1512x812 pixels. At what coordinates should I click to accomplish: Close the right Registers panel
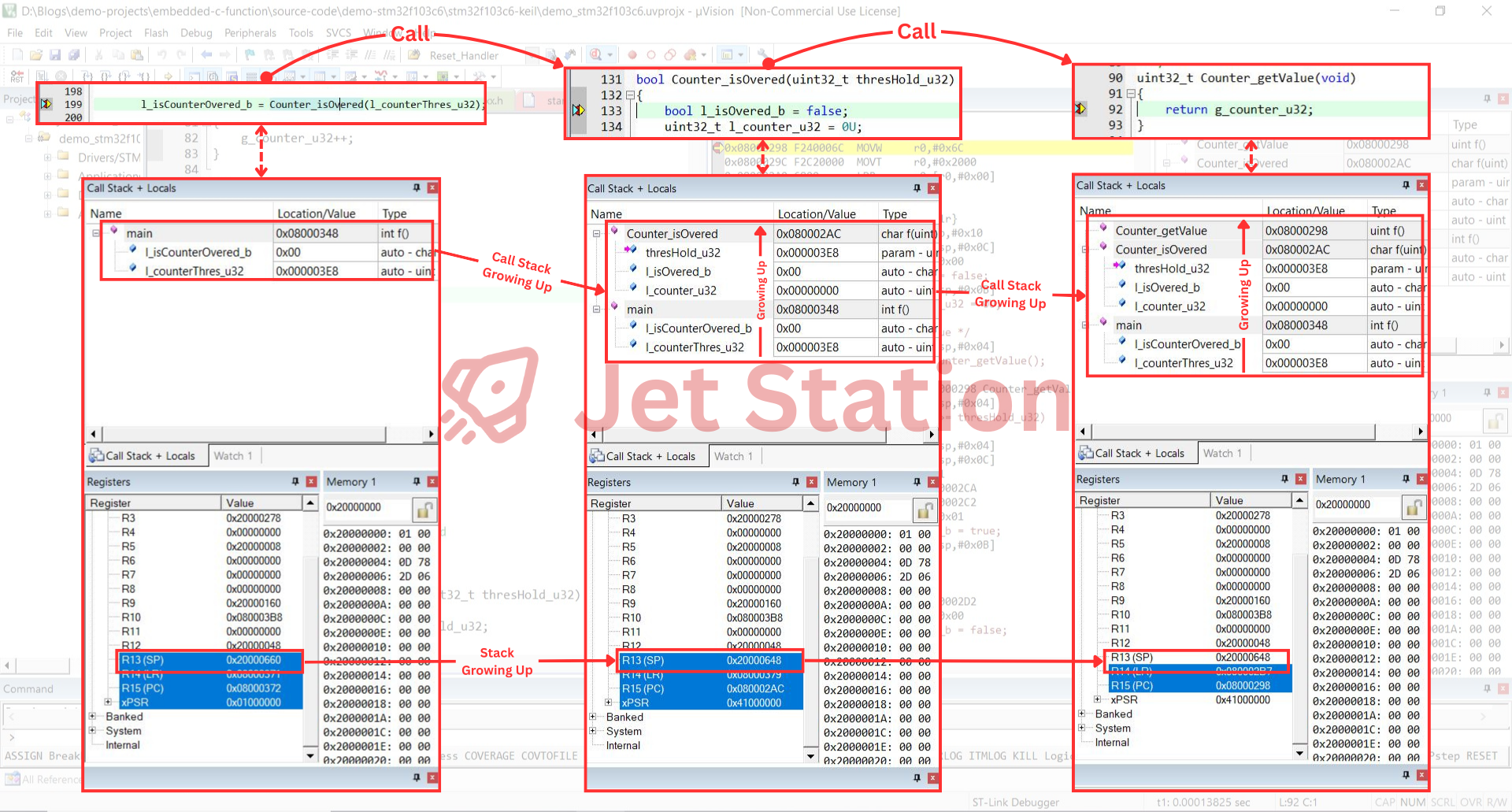tap(1300, 479)
